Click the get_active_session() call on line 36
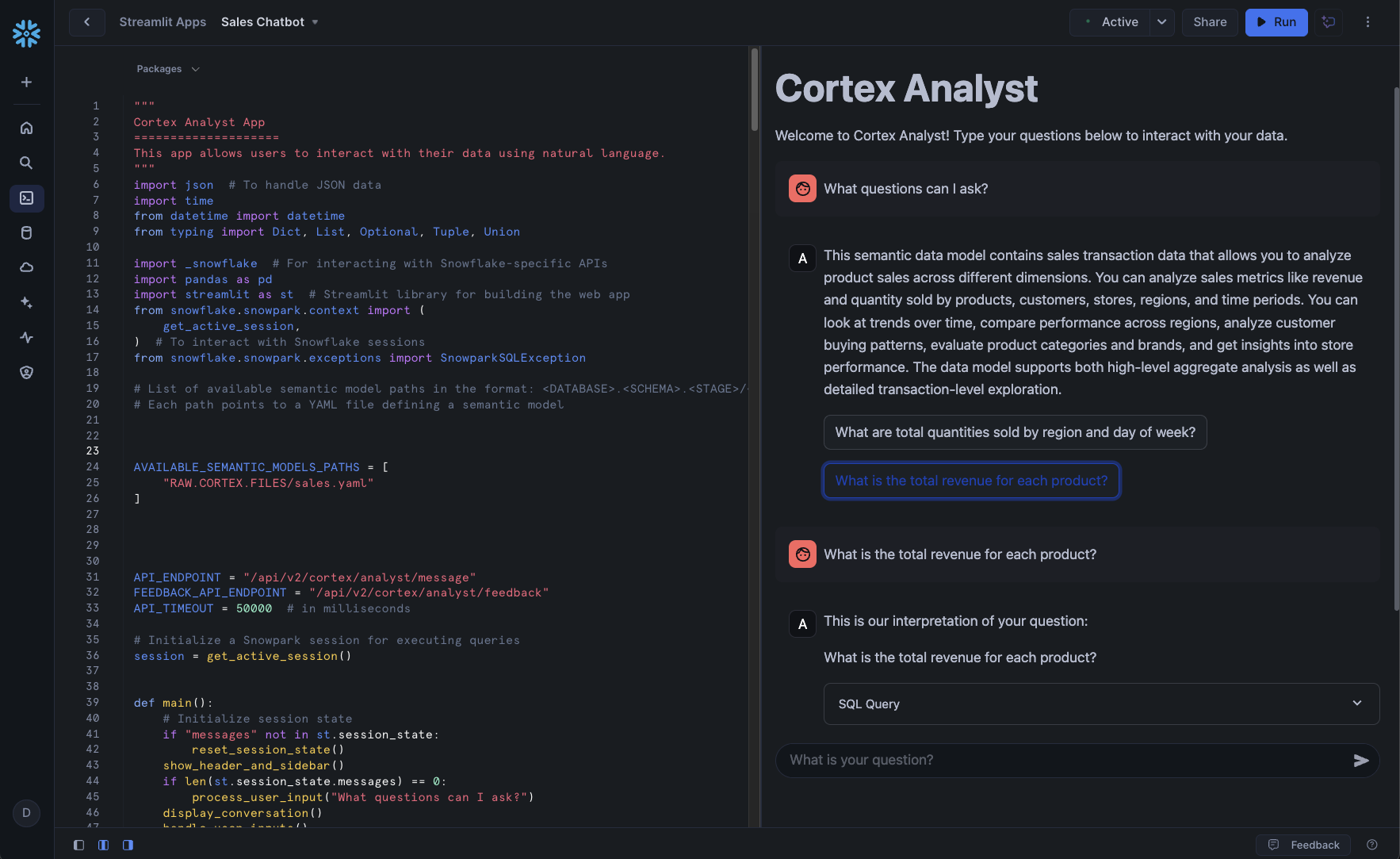Image resolution: width=1400 pixels, height=859 pixels. 279,656
